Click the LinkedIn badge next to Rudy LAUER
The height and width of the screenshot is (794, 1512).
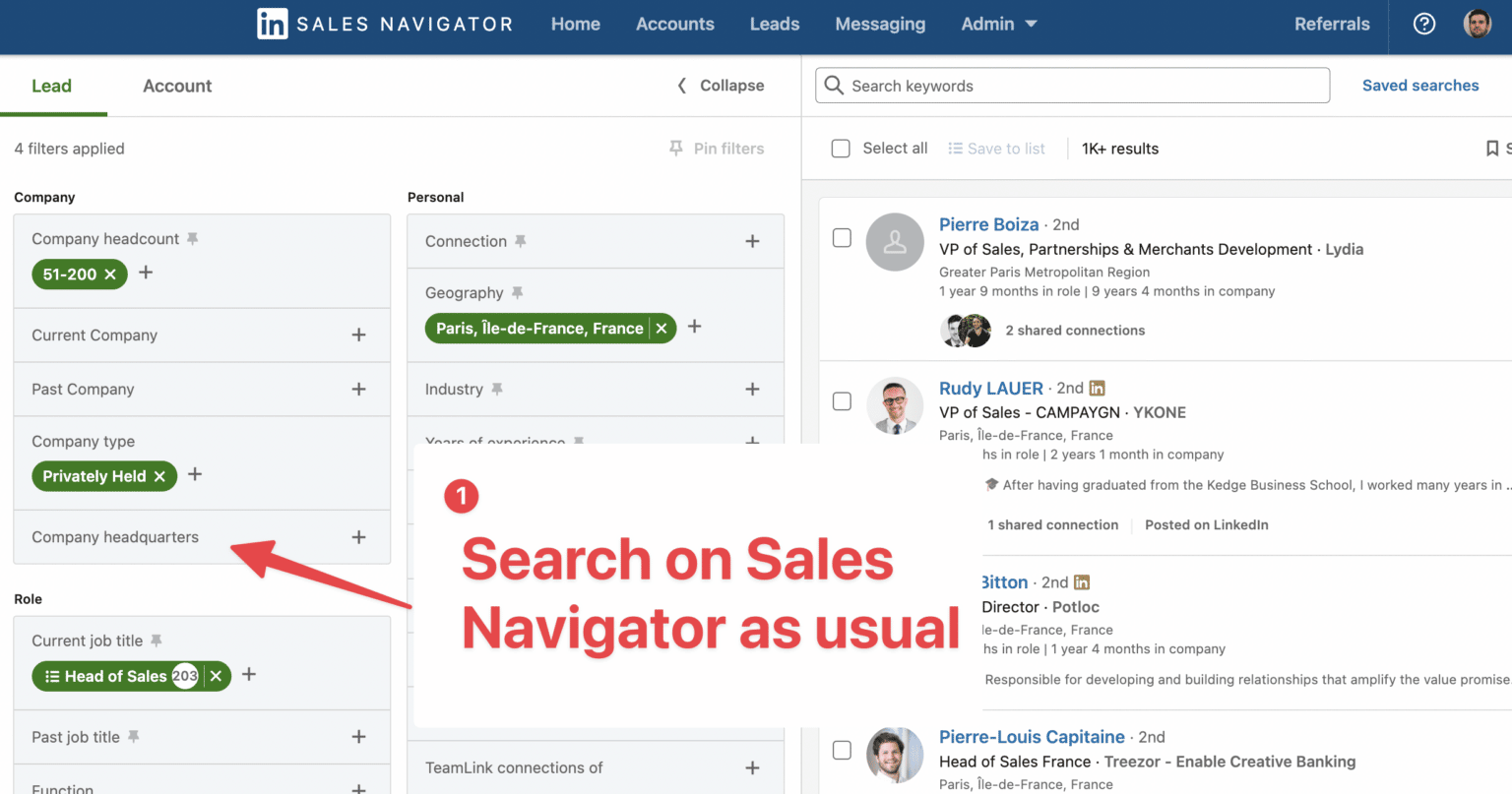tap(1096, 388)
